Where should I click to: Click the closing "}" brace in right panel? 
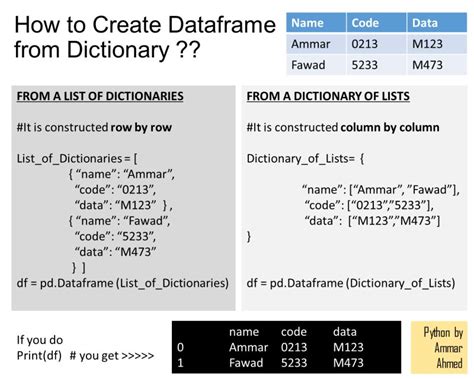click(249, 236)
